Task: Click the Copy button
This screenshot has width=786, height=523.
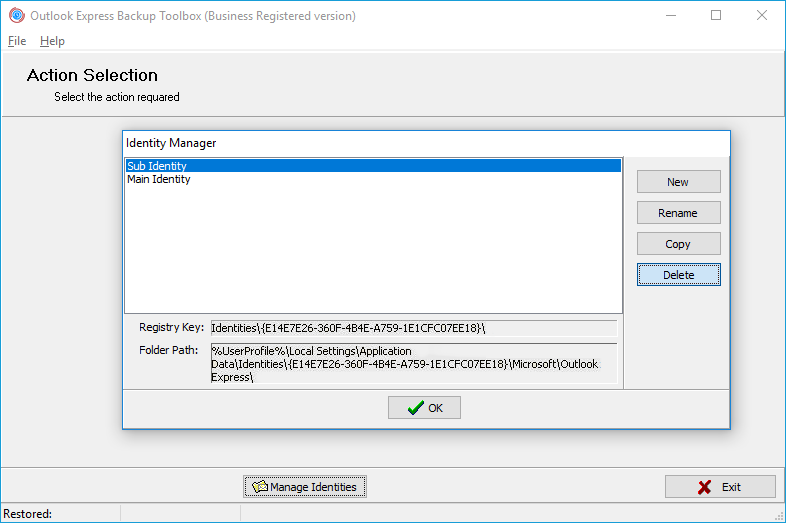Action: [x=678, y=244]
